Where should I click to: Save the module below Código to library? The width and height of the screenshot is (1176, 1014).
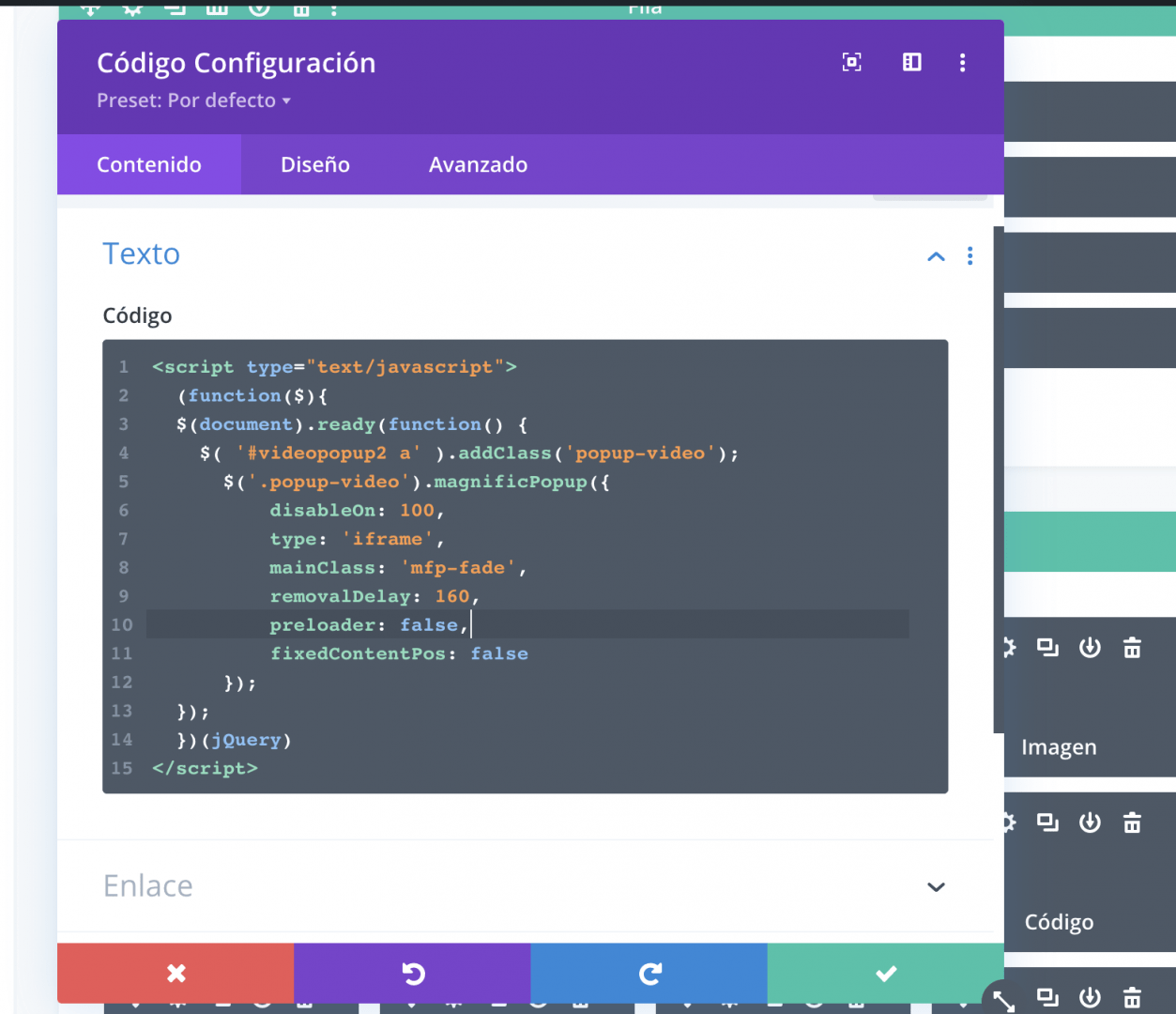pos(1090,997)
